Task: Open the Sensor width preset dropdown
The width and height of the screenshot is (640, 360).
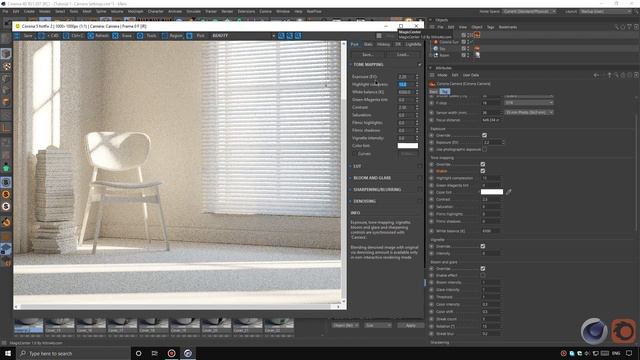Action: 529,112
